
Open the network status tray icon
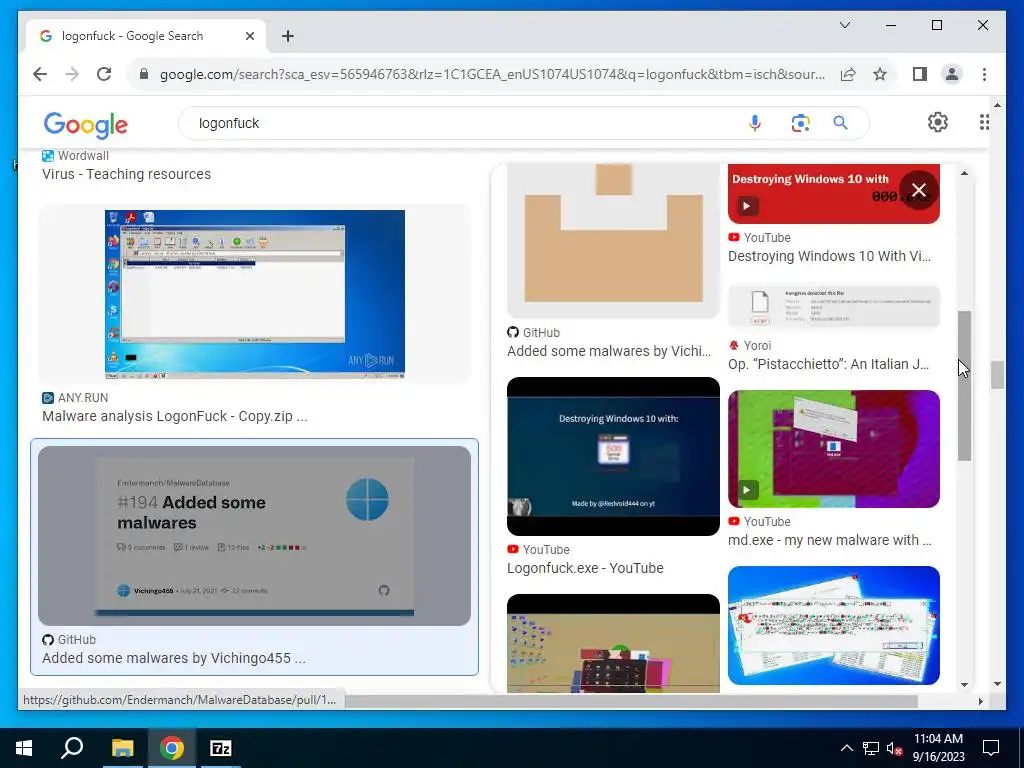(x=871, y=748)
